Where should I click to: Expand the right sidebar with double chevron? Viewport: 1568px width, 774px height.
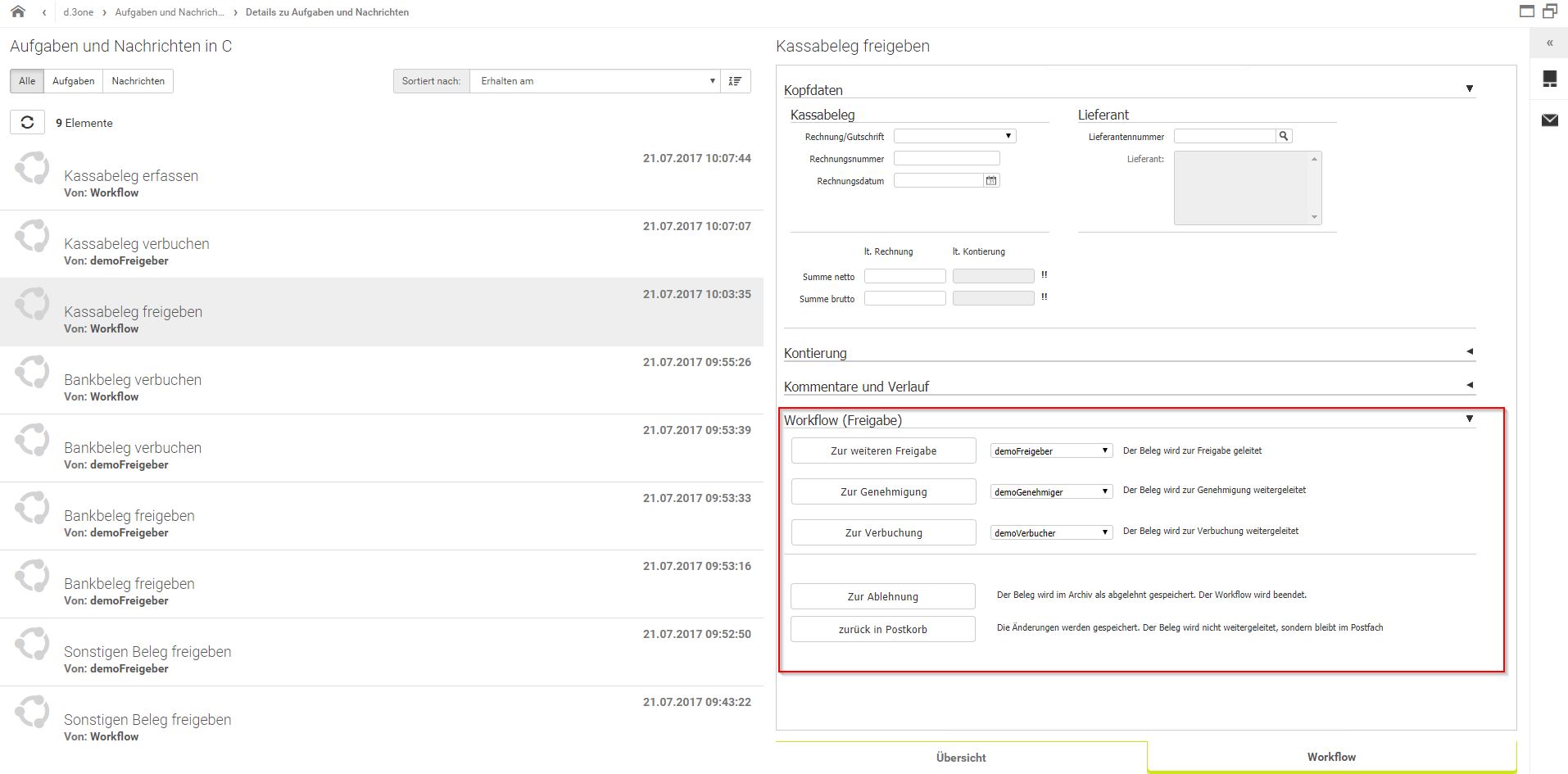tap(1549, 43)
